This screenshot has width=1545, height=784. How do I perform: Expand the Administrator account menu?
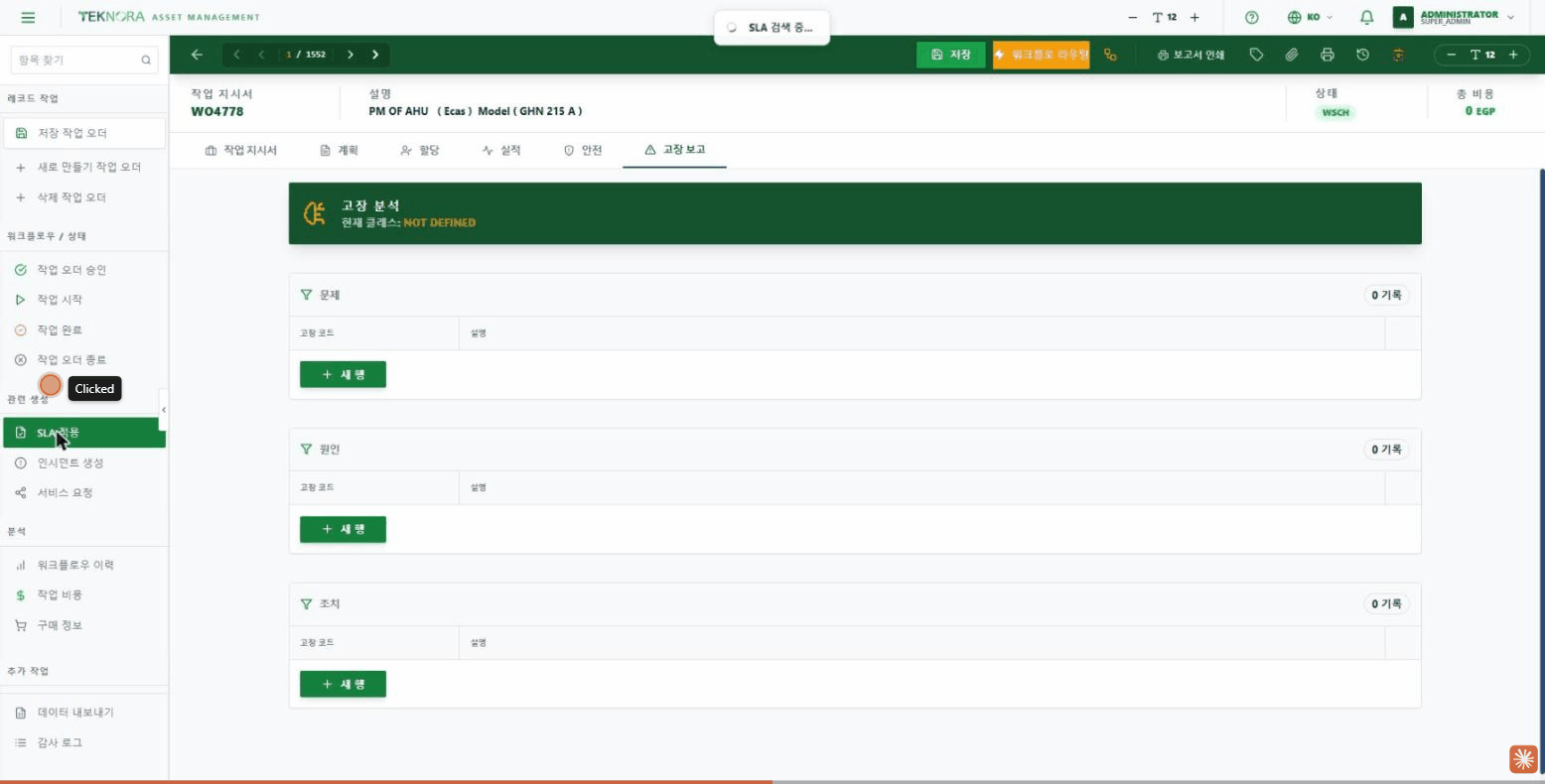coord(1454,17)
